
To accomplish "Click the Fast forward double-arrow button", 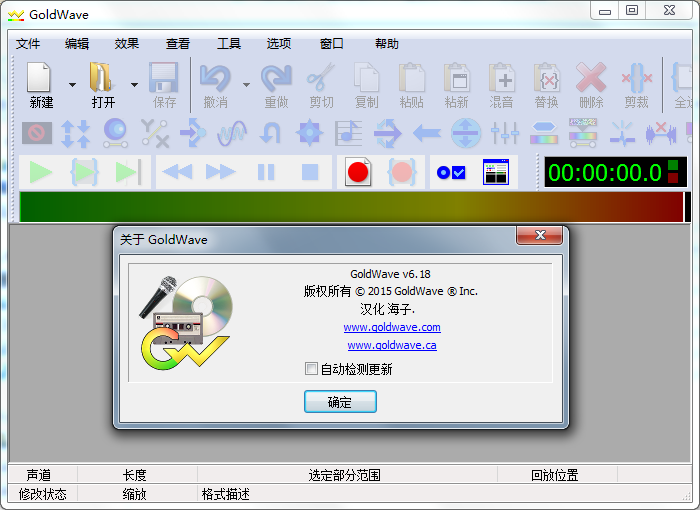I will pos(221,172).
